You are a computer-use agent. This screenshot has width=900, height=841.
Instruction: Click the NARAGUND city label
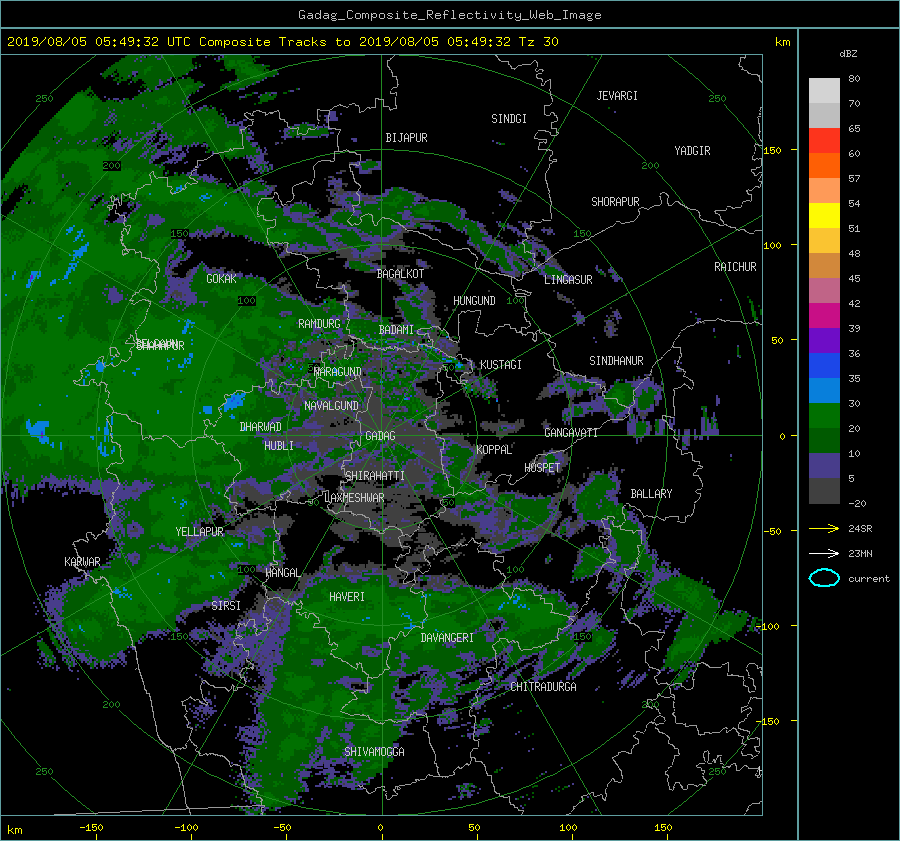[x=338, y=372]
